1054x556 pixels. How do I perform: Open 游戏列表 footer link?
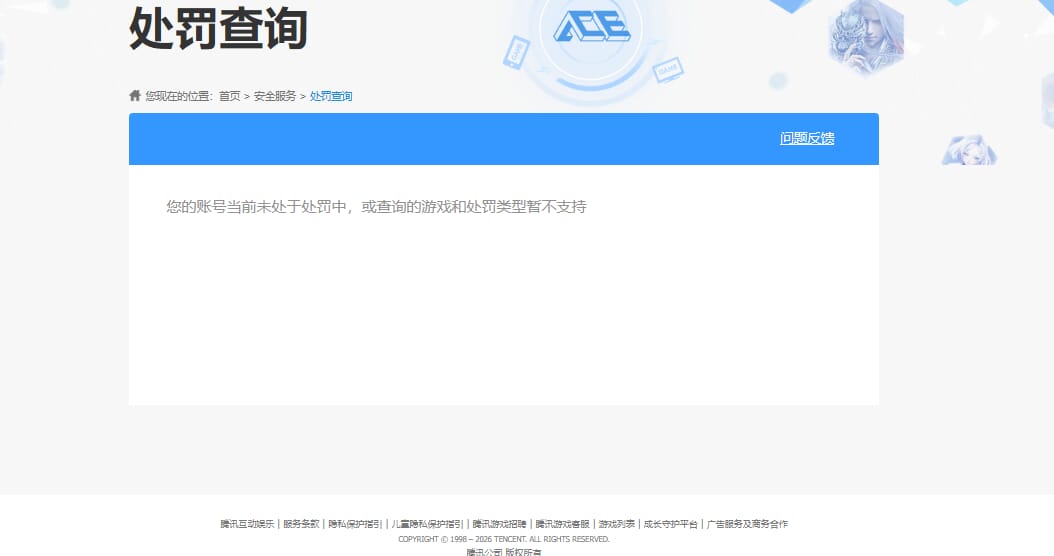tap(616, 524)
